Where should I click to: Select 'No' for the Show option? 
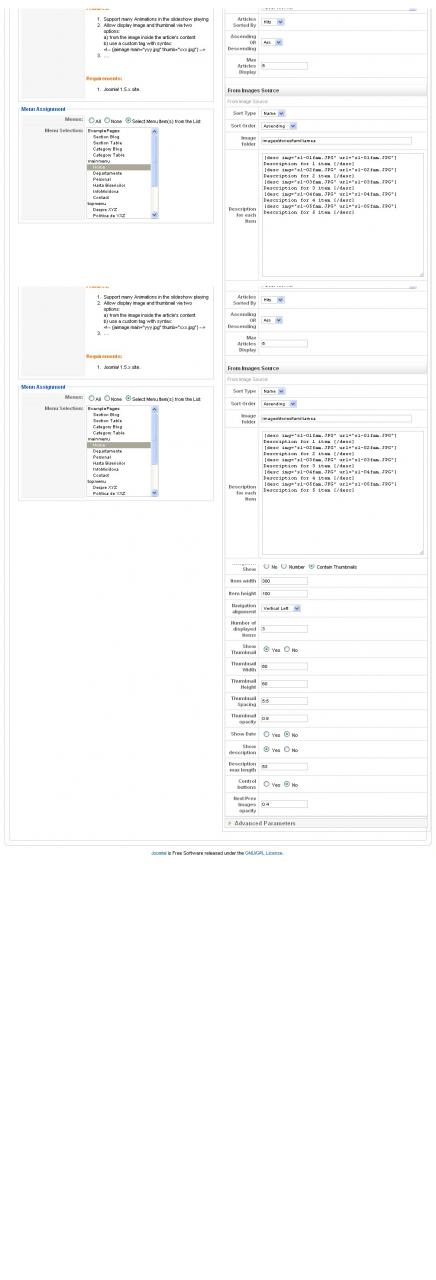point(266,566)
